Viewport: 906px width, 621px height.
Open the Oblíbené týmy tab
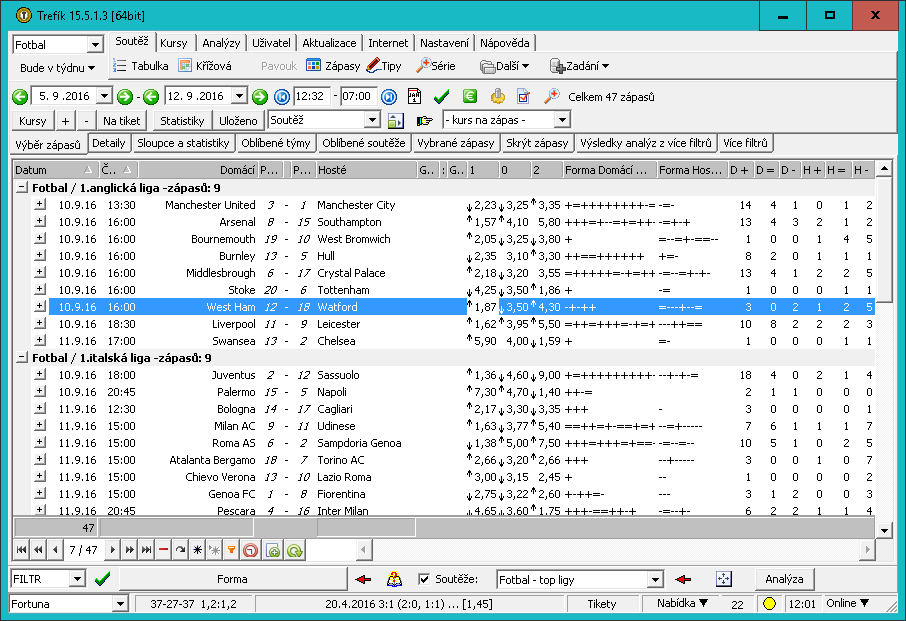tap(275, 143)
